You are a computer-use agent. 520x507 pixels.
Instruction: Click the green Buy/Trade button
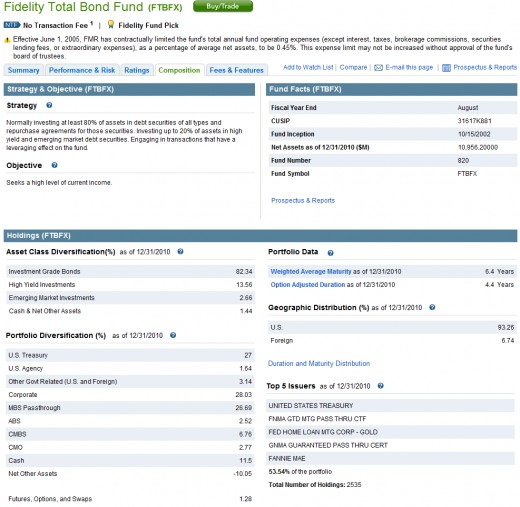click(223, 6)
